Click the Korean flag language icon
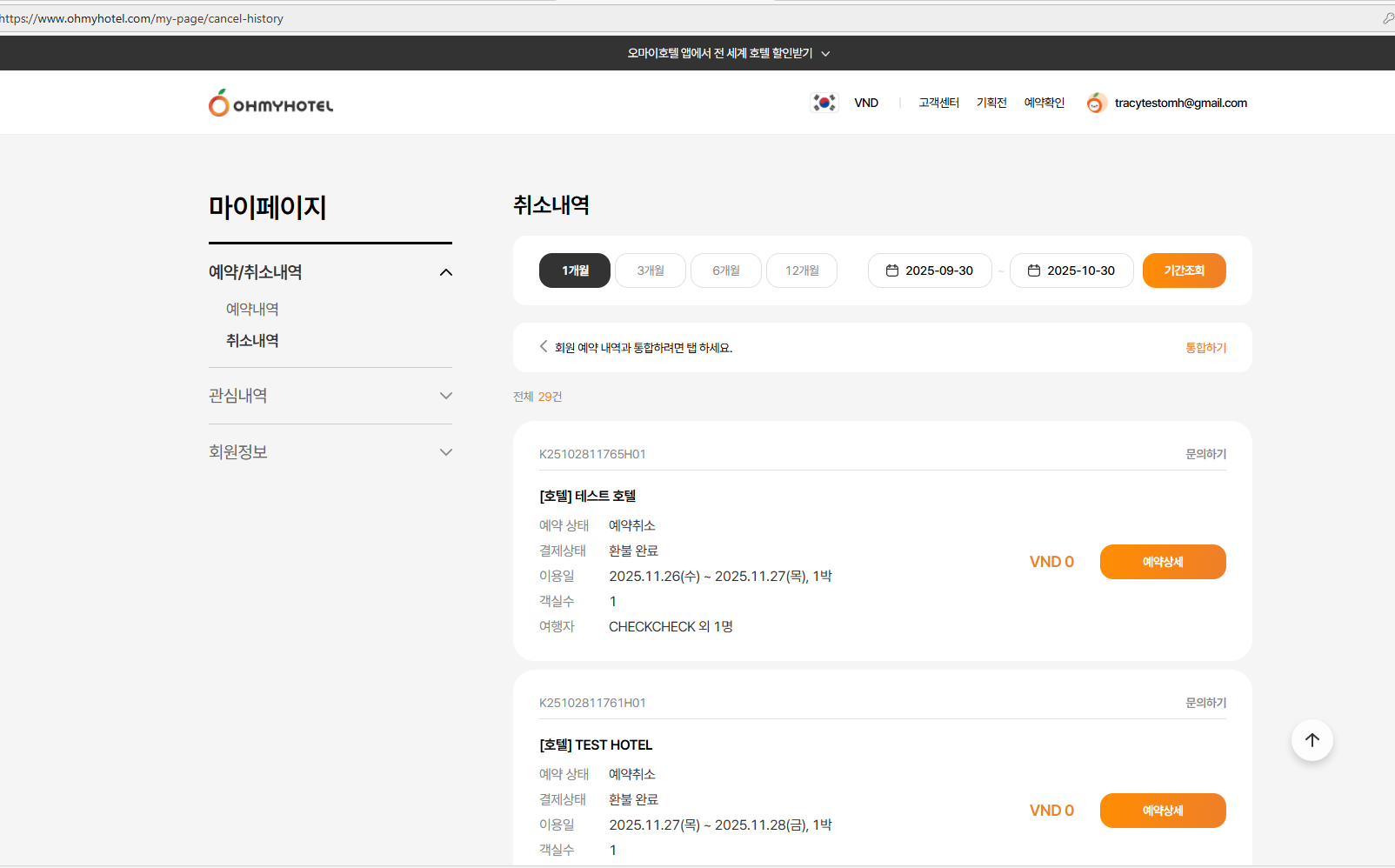Screen dimensions: 1395x868 (x=824, y=103)
